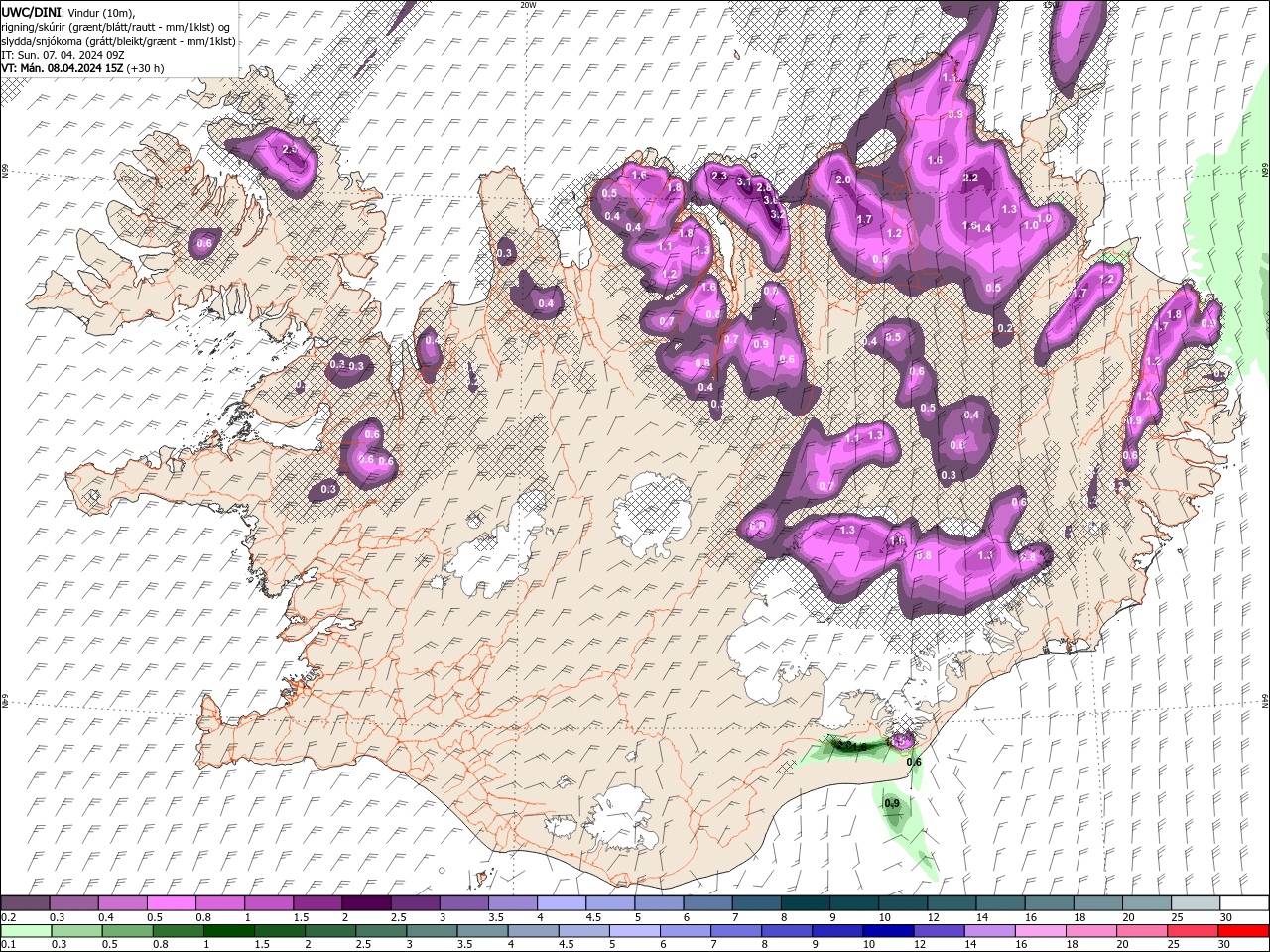Click the black 0.6 value near south coast

click(914, 762)
